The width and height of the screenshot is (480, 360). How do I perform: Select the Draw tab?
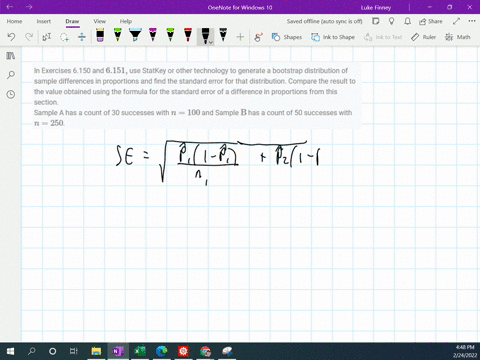[x=72, y=21]
